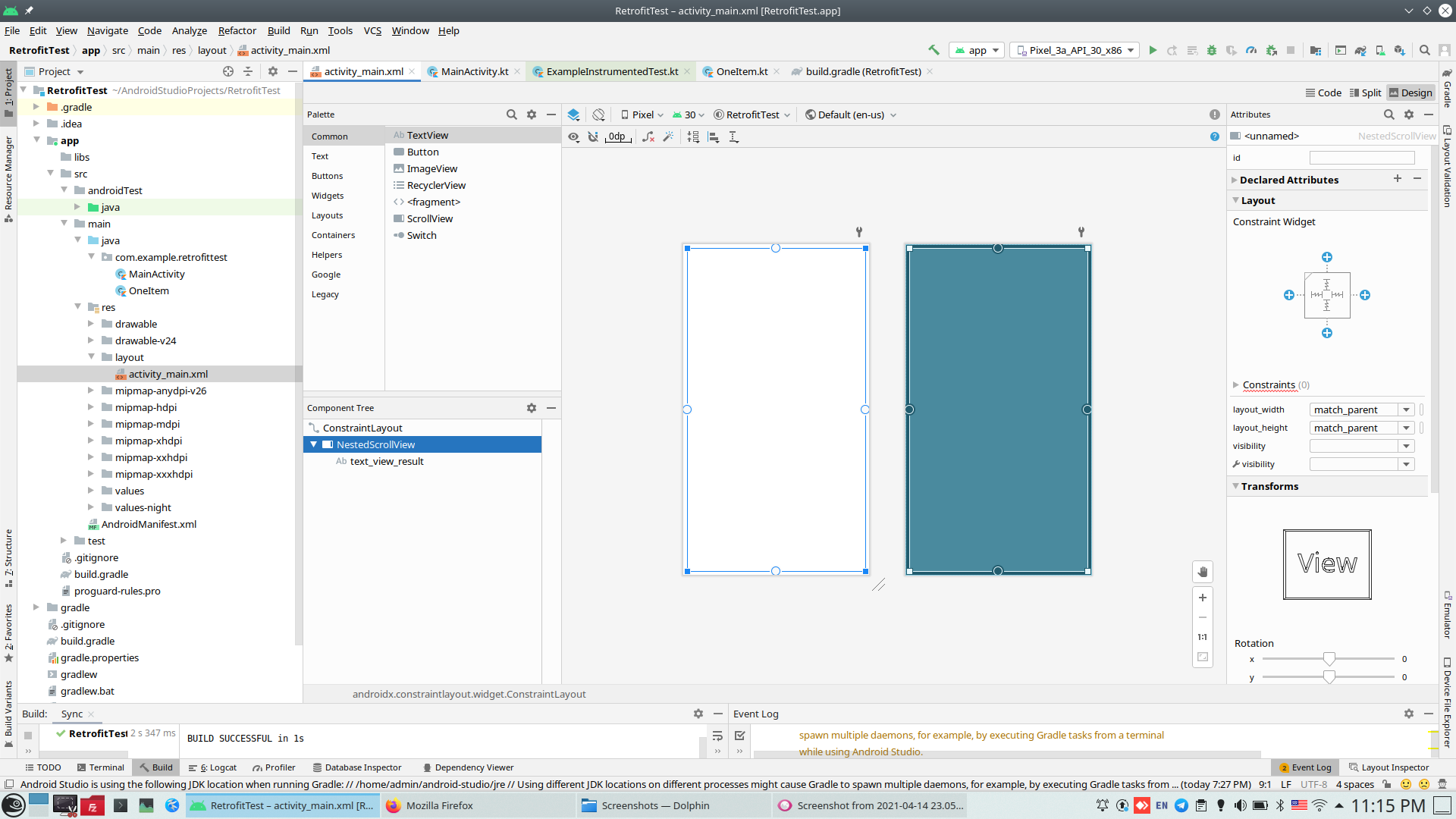Open the layout_width dropdown
Screen dimensions: 1456x819
point(1406,409)
